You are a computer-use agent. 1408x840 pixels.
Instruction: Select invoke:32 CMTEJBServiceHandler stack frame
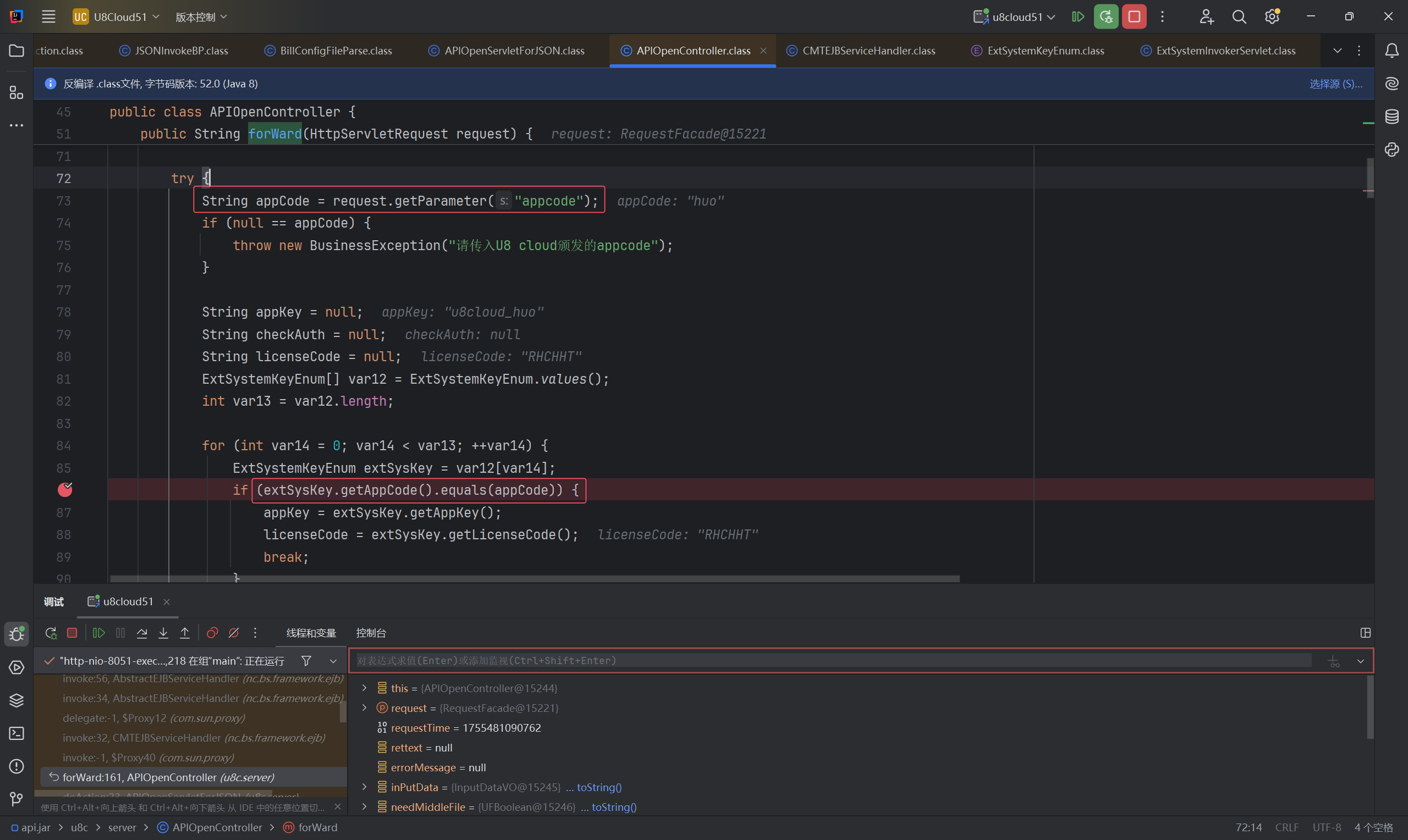(x=194, y=738)
